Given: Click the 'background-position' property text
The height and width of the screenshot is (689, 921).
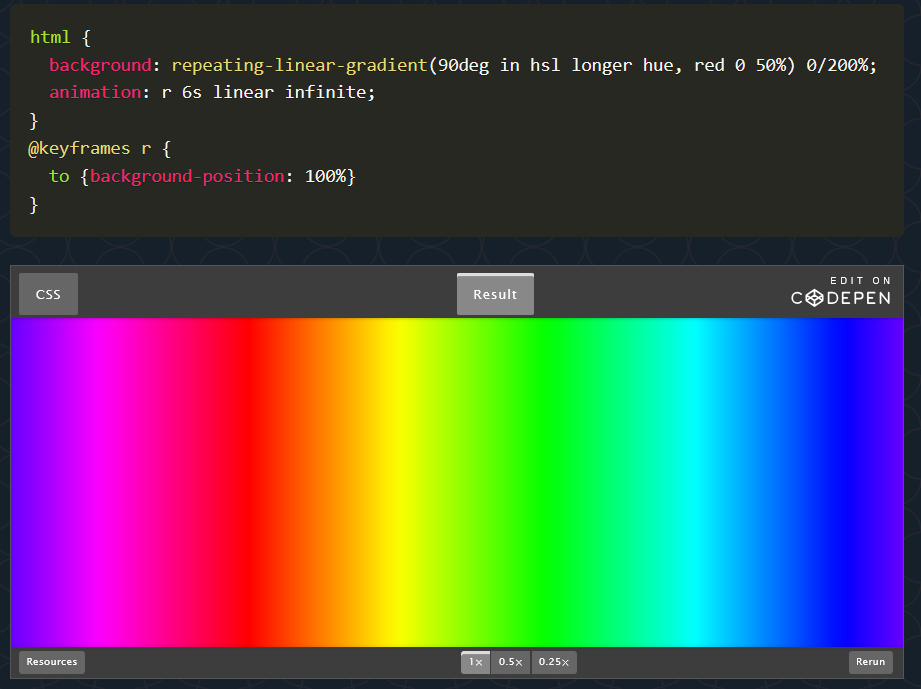Looking at the screenshot, I should 187,176.
